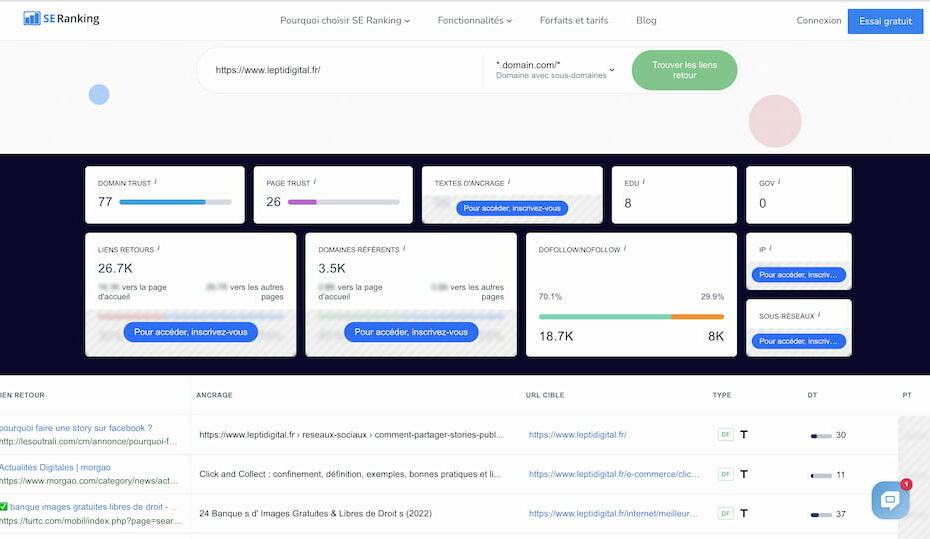Open backlink 'pourquoi faire une story sur facebook ?'
Screen dimensions: 930x539
(x=76, y=428)
